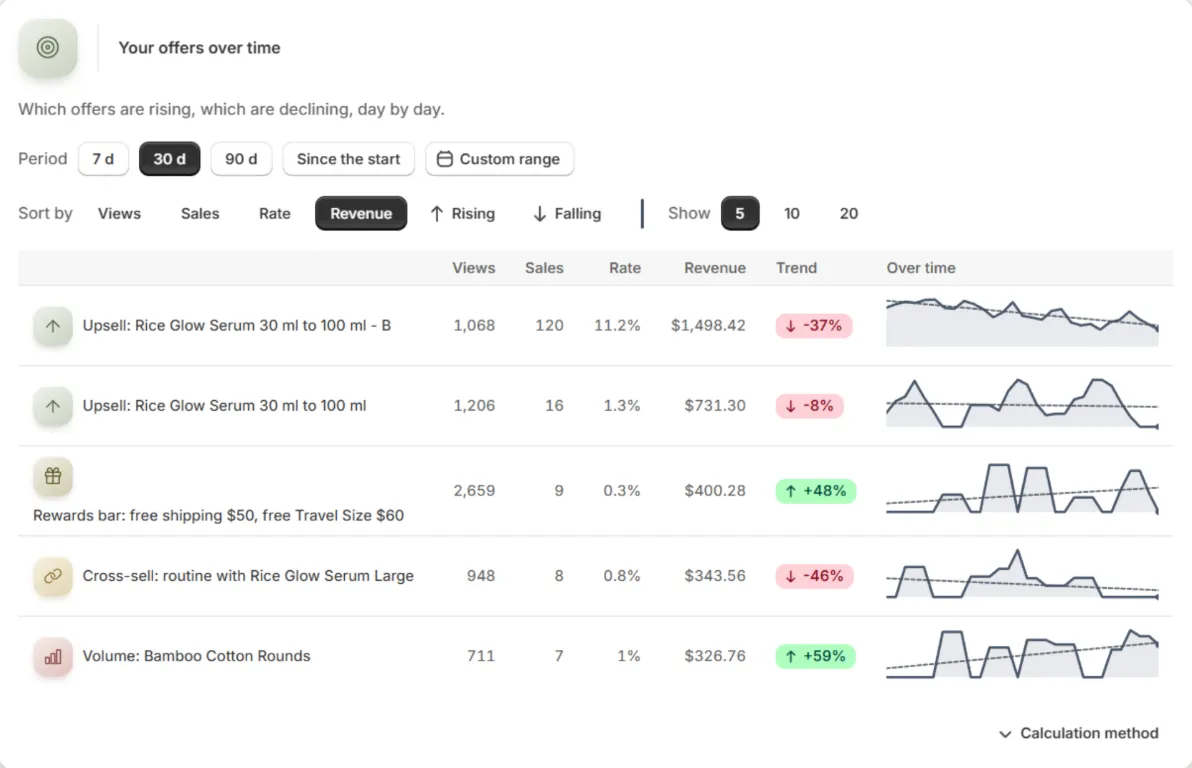
Task: Click the $326.76 revenue value
Action: 715,656
